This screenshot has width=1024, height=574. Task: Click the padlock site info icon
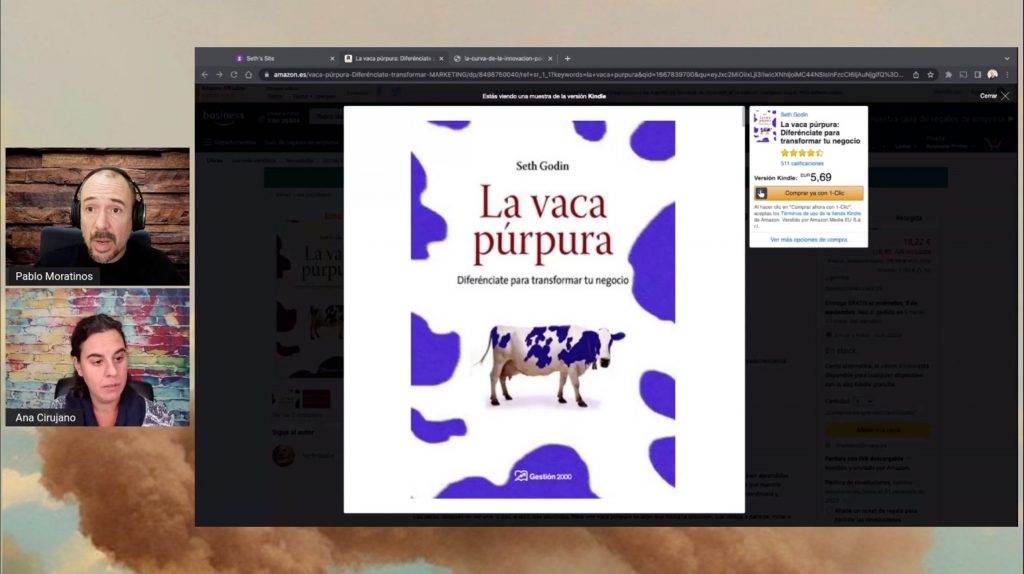pyautogui.click(x=266, y=74)
